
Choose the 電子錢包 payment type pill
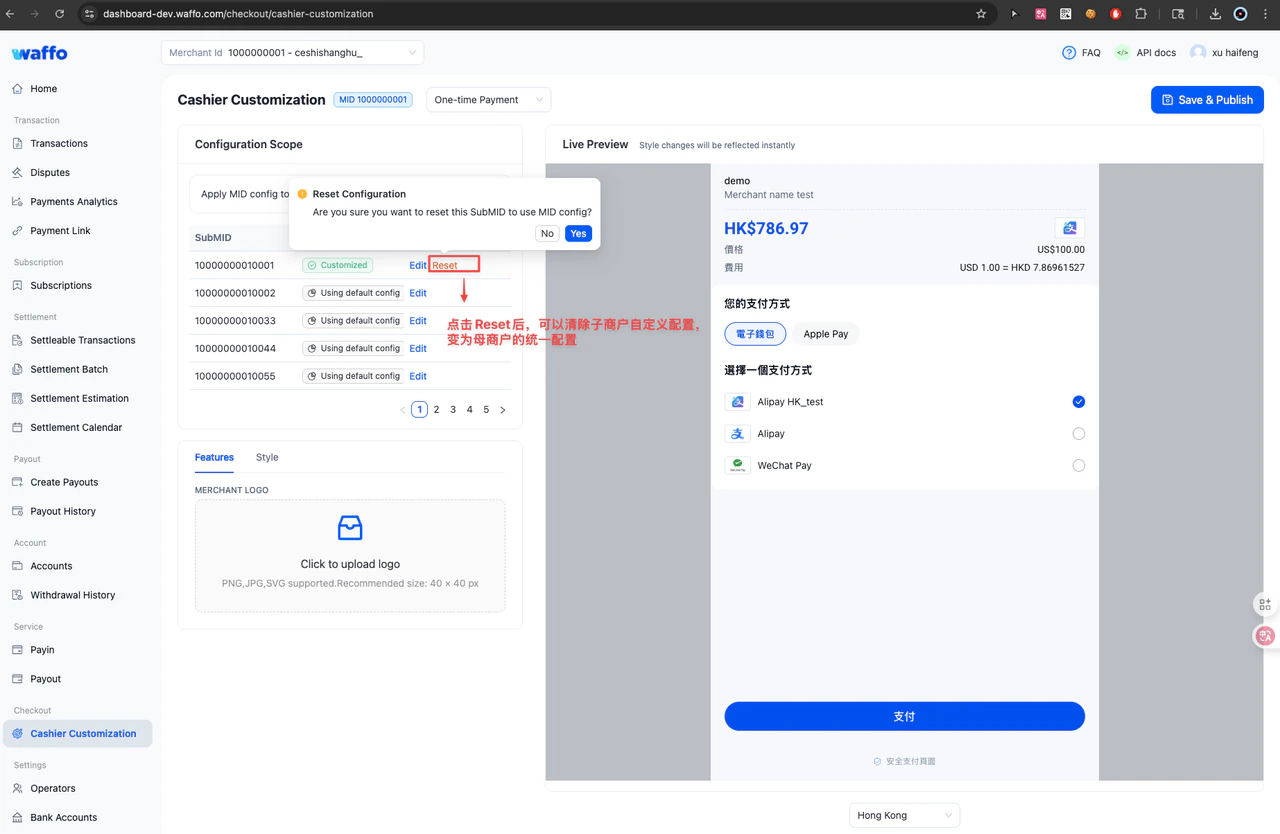point(755,334)
